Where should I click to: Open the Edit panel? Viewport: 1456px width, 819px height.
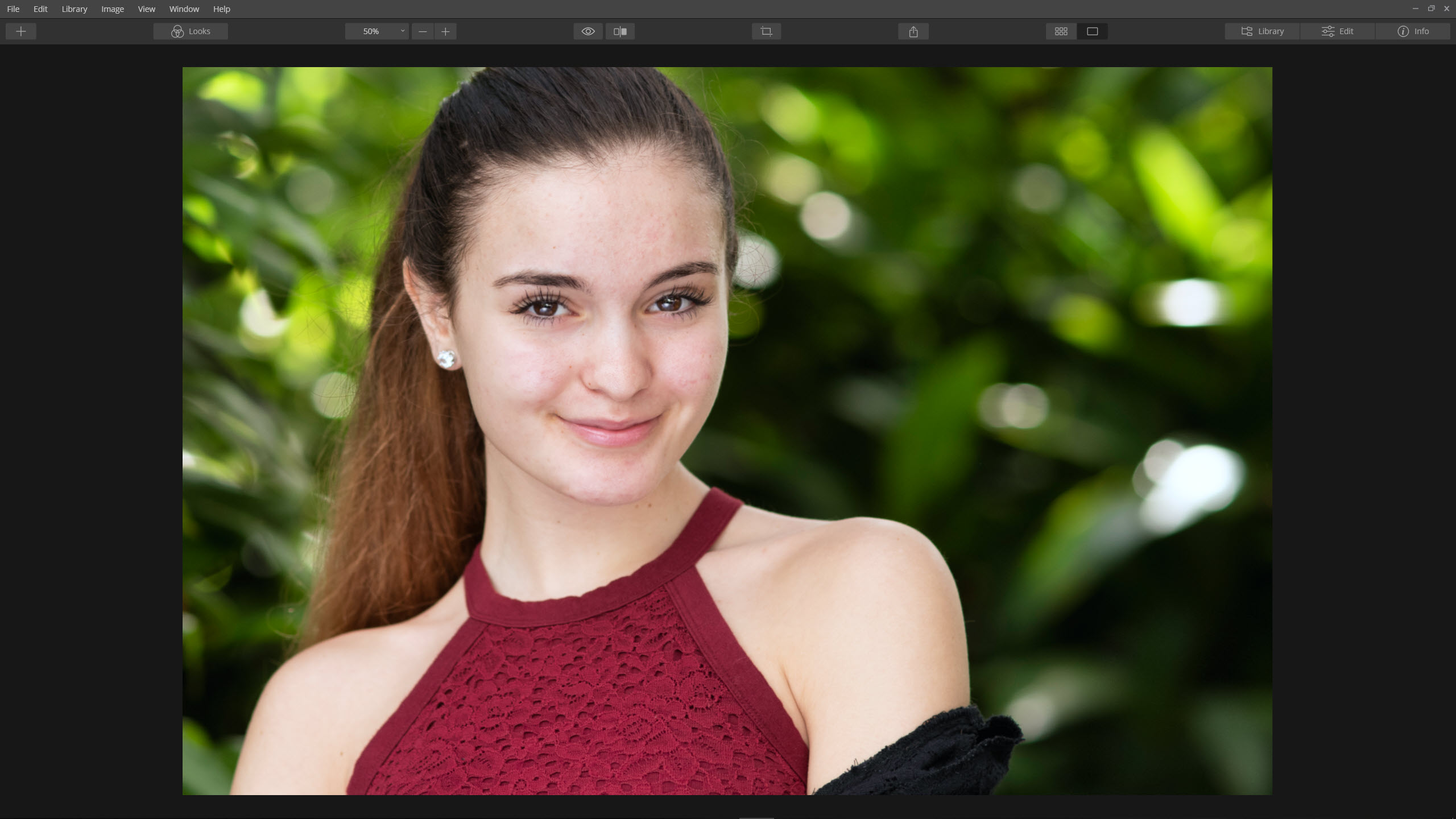pyautogui.click(x=1337, y=31)
